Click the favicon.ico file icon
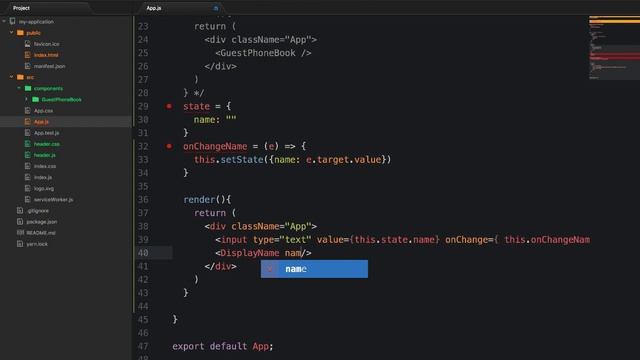 [27, 44]
